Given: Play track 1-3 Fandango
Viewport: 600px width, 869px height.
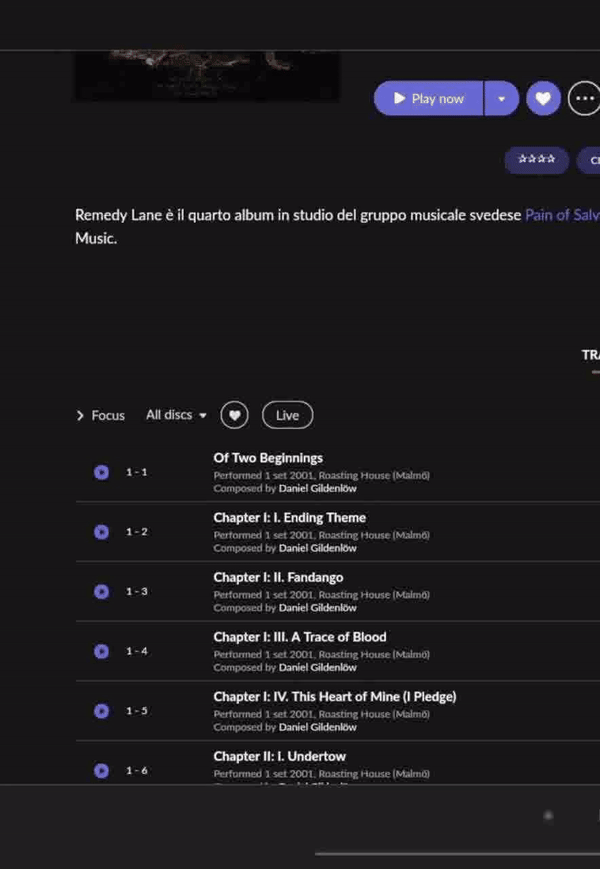Looking at the screenshot, I should [101, 592].
